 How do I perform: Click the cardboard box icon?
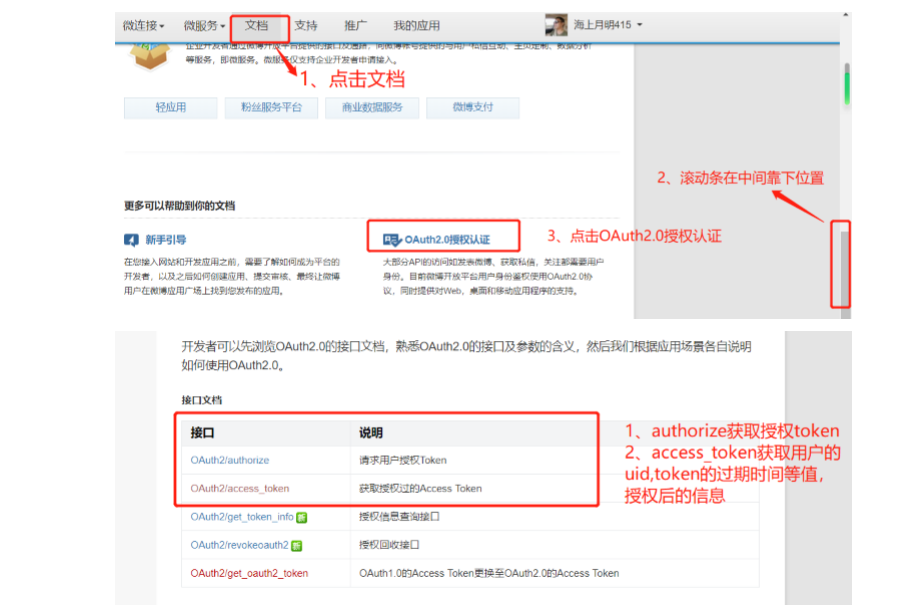pos(149,56)
